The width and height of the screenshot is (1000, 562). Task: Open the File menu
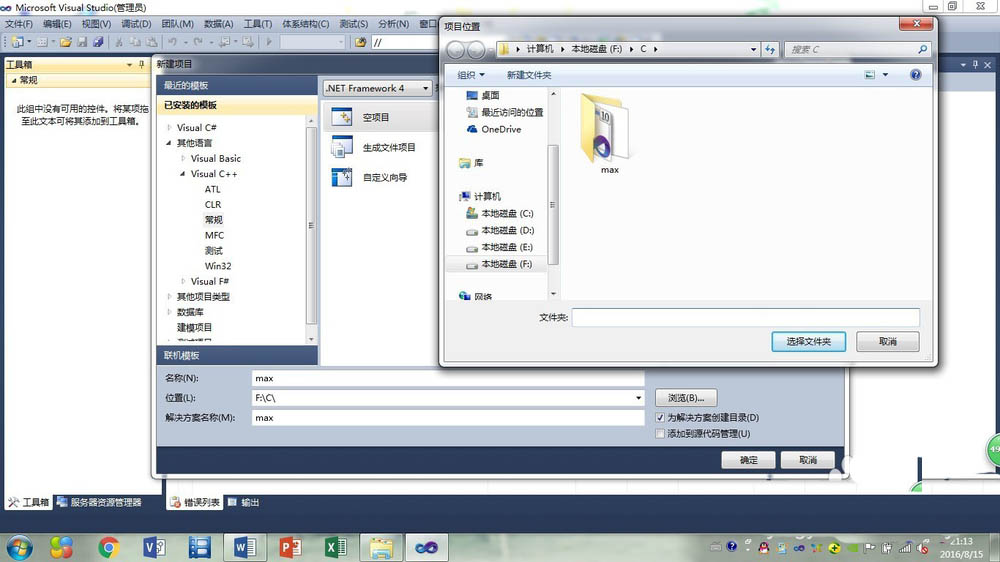pyautogui.click(x=18, y=24)
